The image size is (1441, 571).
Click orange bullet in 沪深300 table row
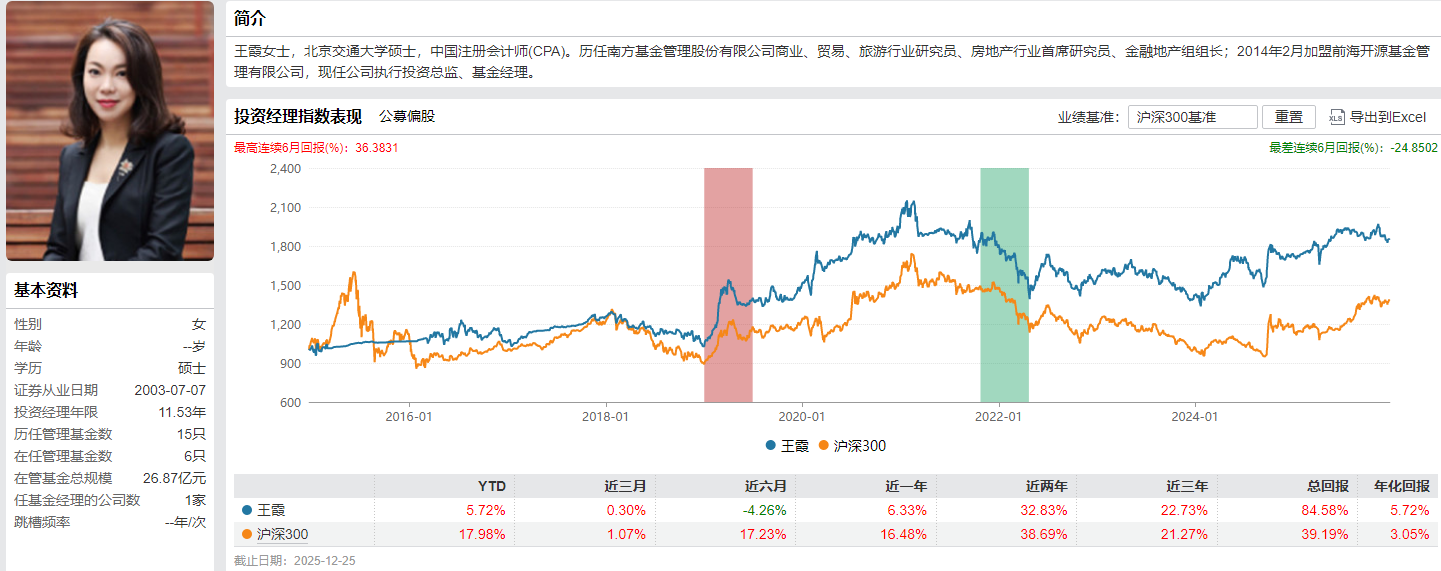pos(247,534)
